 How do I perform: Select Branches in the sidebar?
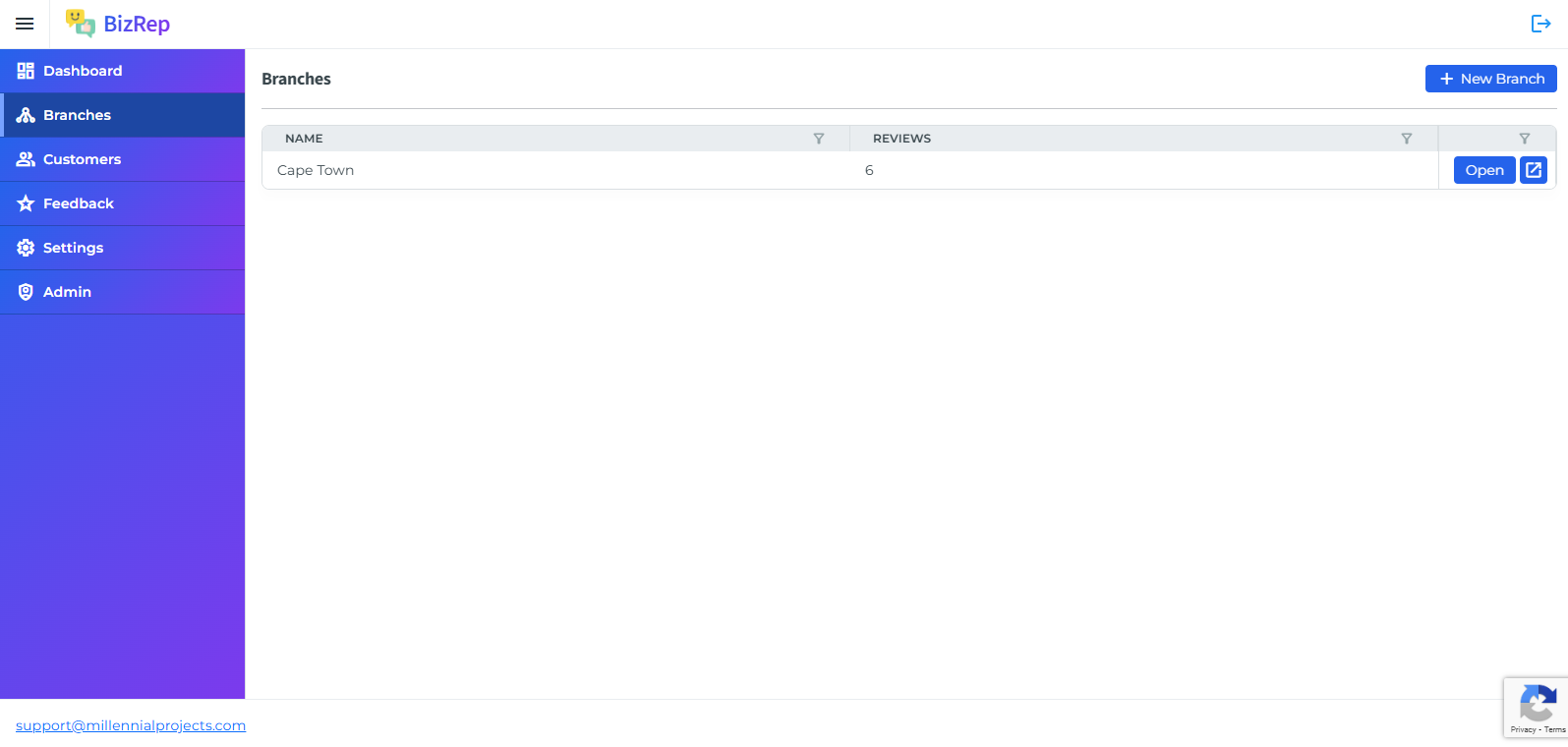pos(122,115)
